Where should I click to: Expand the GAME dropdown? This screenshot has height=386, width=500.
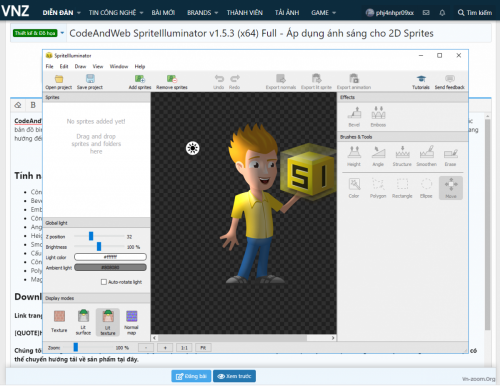tap(334, 13)
